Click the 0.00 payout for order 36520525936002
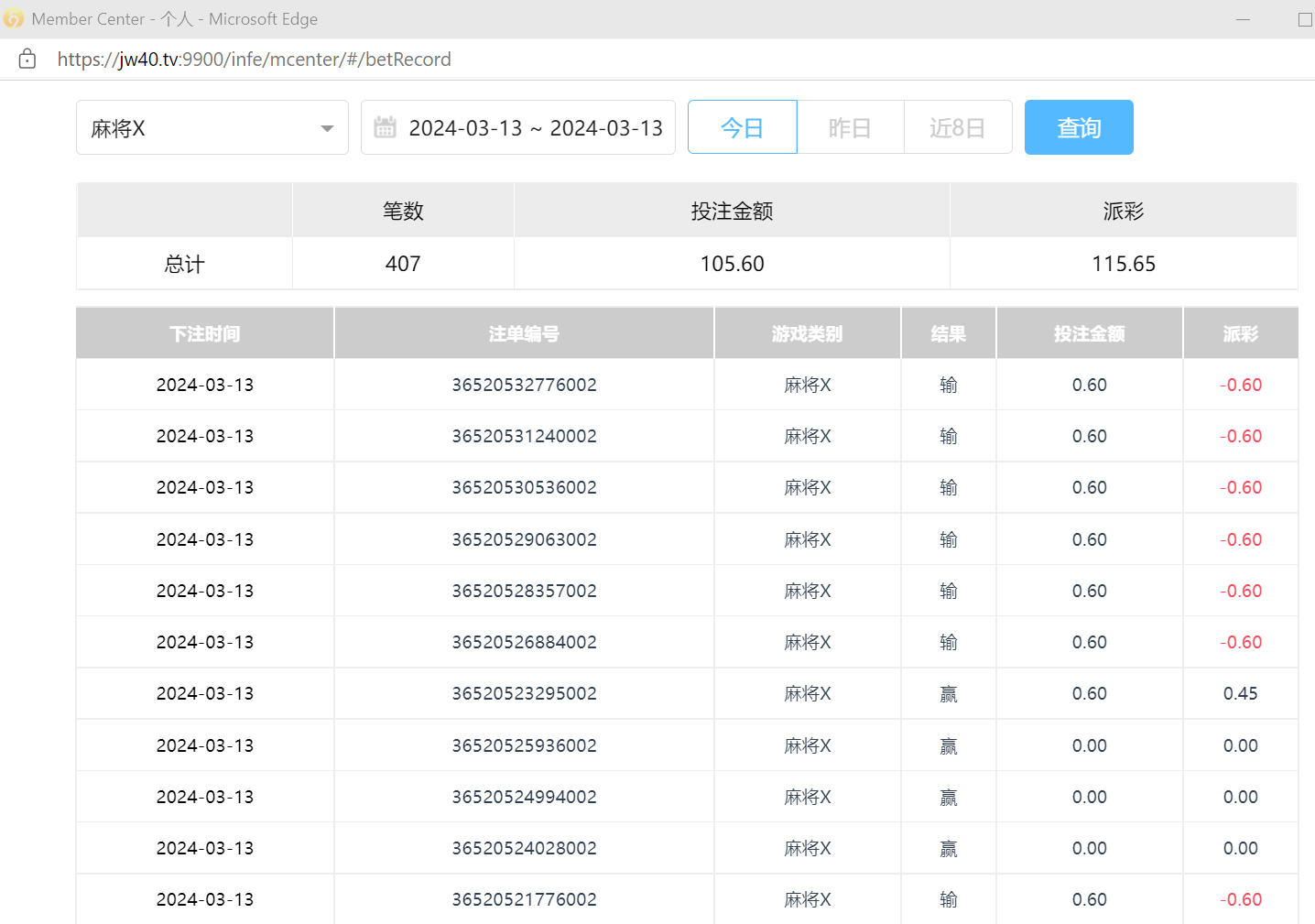 tap(1241, 745)
